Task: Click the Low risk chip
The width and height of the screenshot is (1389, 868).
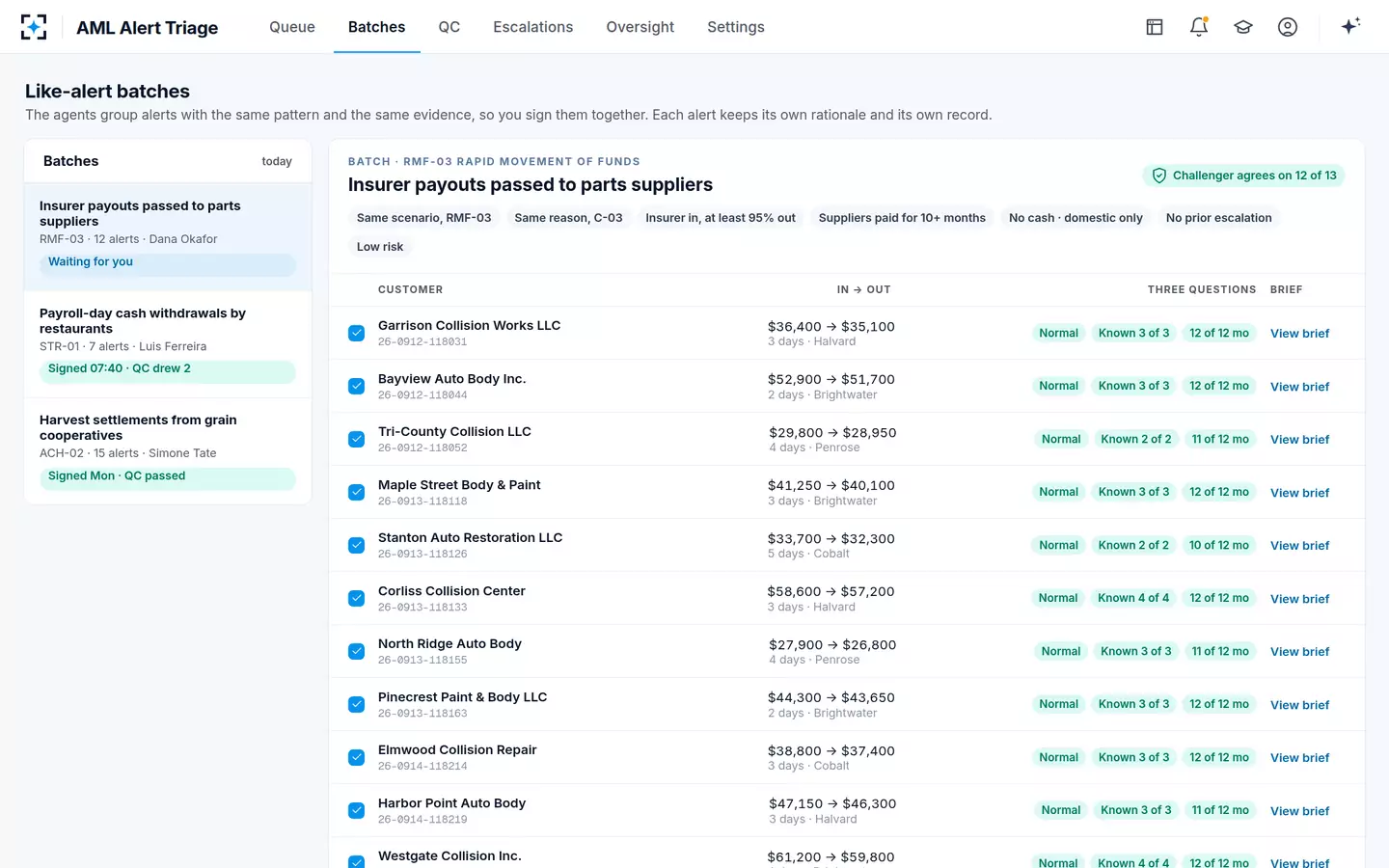Action: pos(380,247)
